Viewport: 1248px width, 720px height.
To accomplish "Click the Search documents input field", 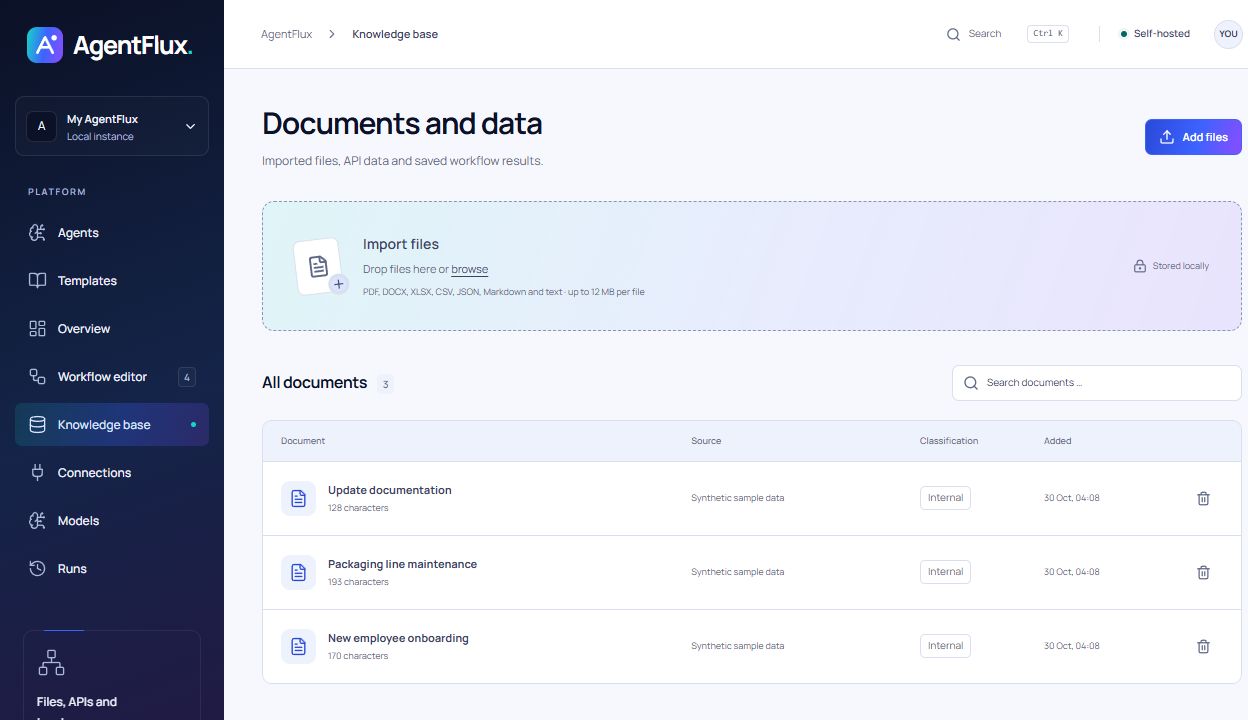I will coord(1096,383).
